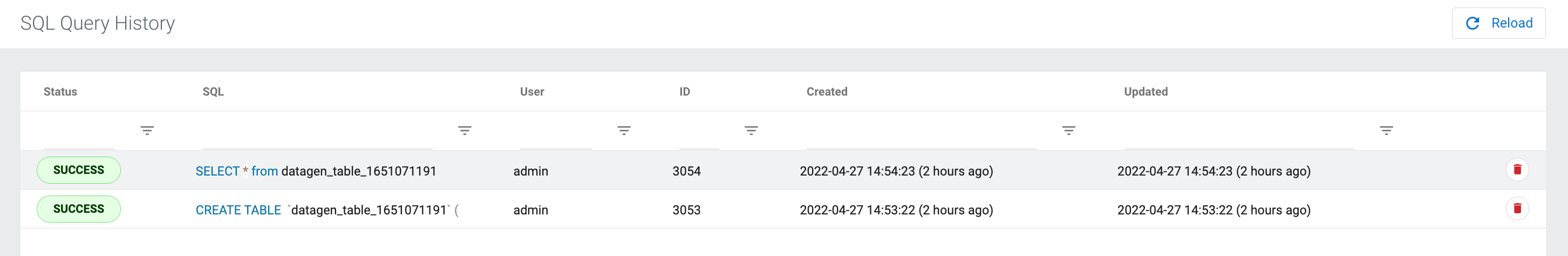Open the SELECT from datagen_table query
This screenshot has width=1568, height=256.
tap(316, 171)
